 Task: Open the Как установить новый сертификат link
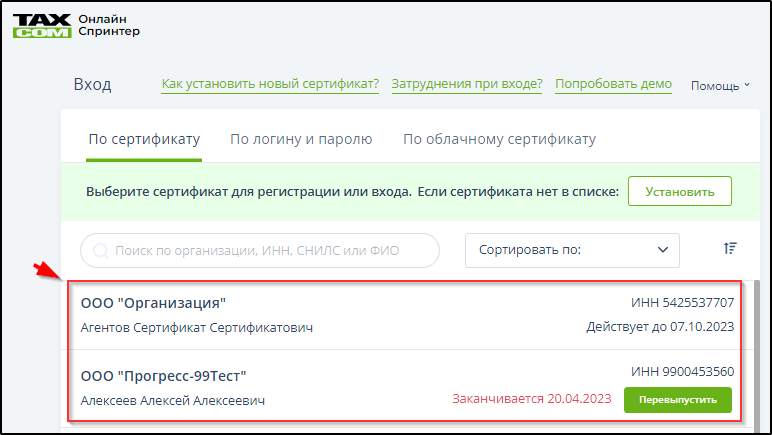(x=270, y=85)
